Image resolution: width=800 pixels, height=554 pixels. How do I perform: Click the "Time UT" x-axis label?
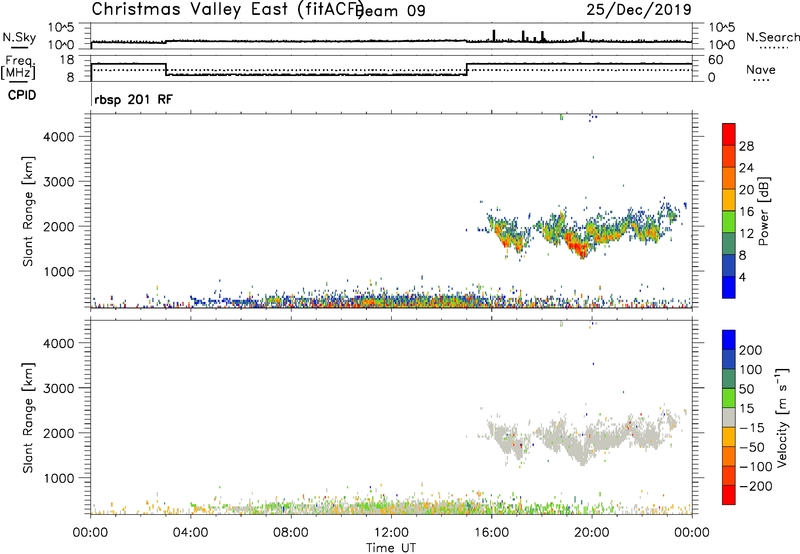[x=391, y=548]
